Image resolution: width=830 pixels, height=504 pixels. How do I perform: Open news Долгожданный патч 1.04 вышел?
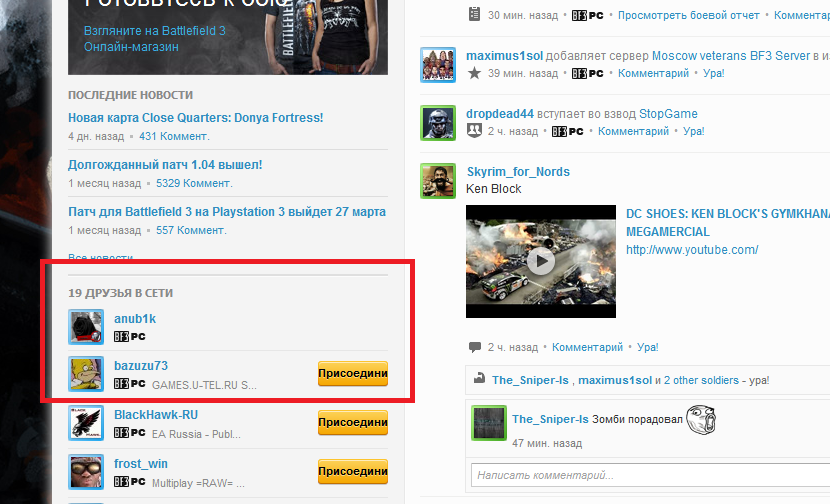165,165
